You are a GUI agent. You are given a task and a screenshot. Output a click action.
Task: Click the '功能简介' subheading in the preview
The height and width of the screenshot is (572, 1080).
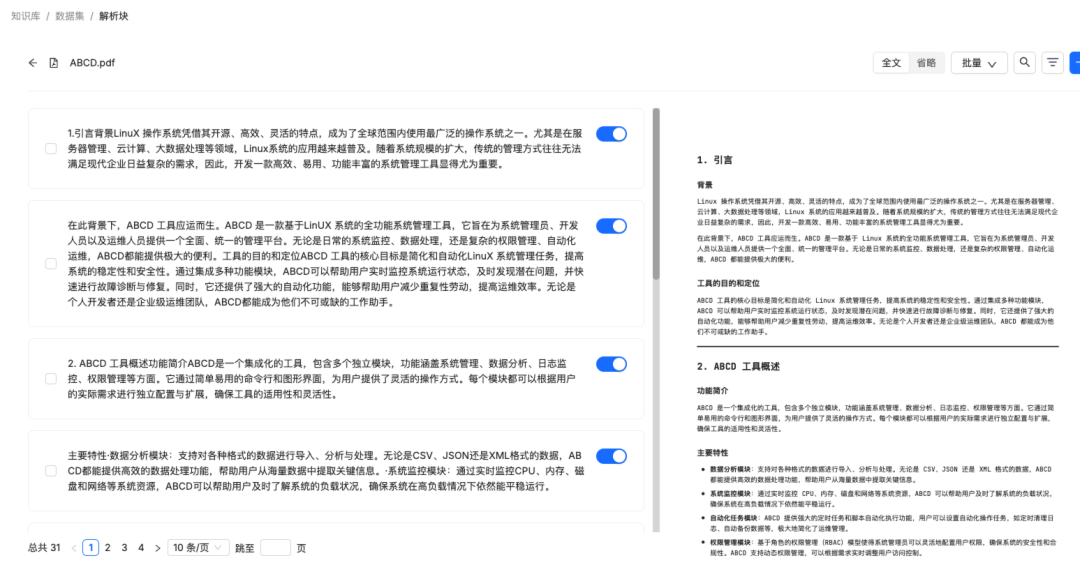click(712, 391)
